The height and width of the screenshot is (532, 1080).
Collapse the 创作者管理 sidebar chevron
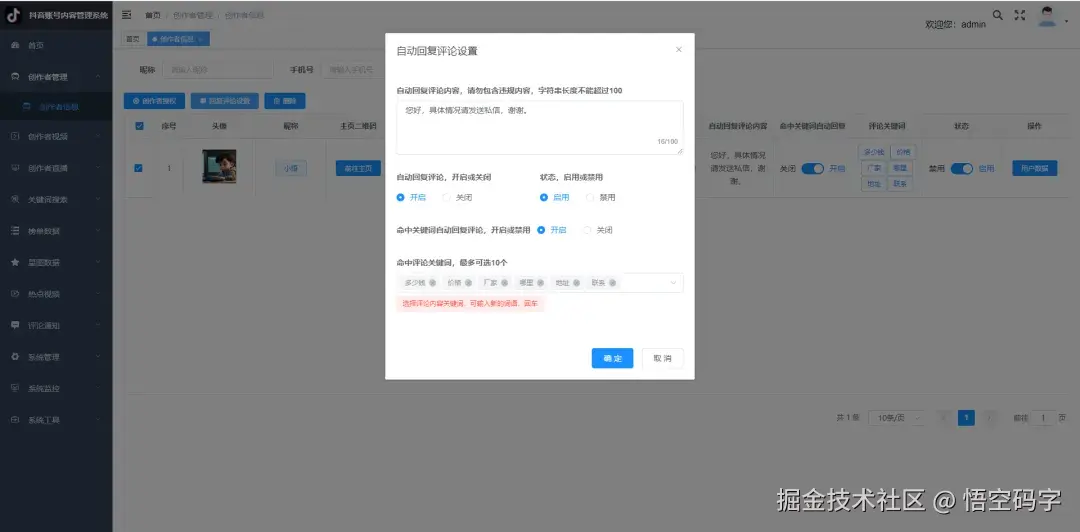pyautogui.click(x=98, y=77)
